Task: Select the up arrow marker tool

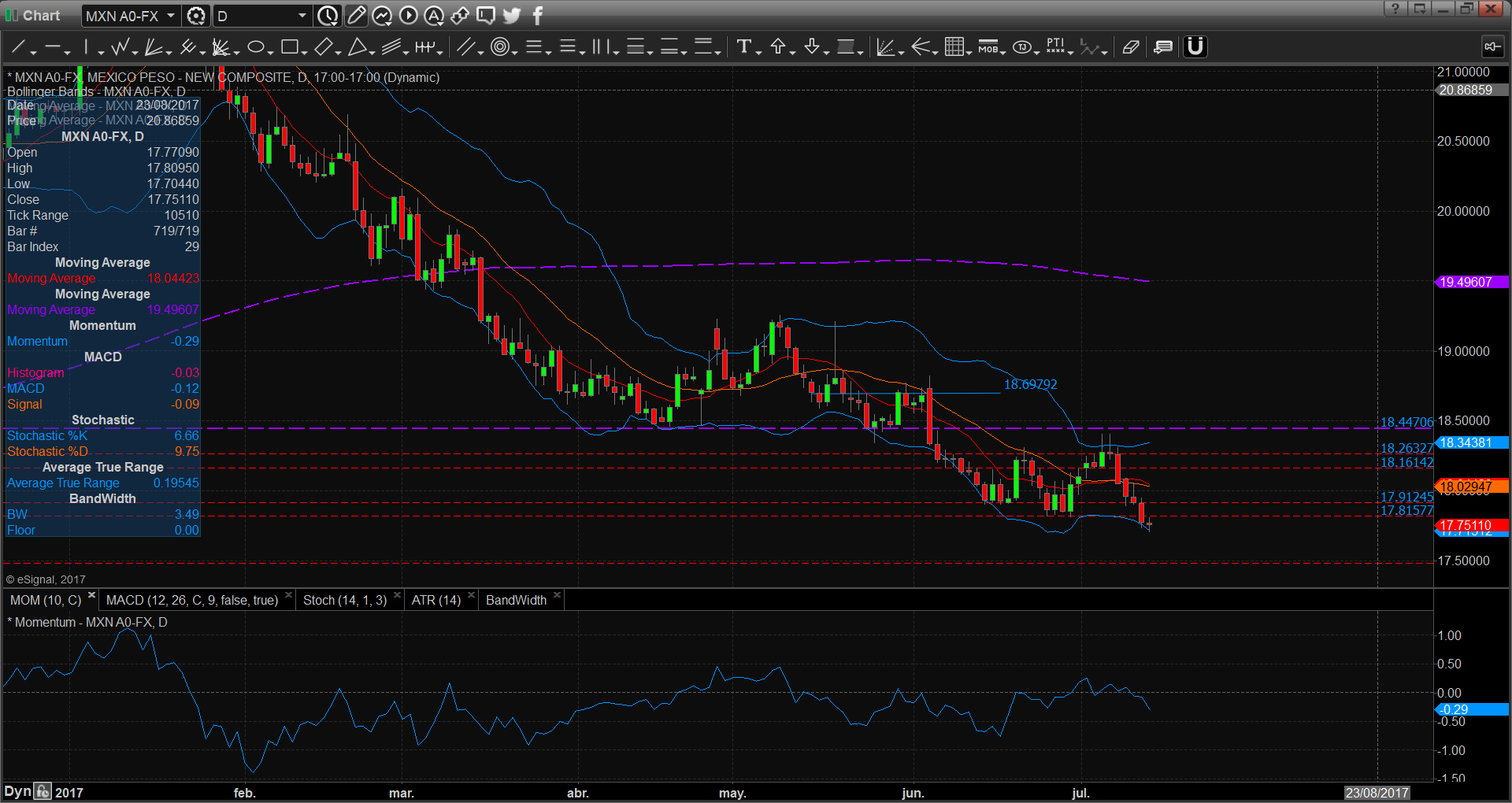Action: 778,47
